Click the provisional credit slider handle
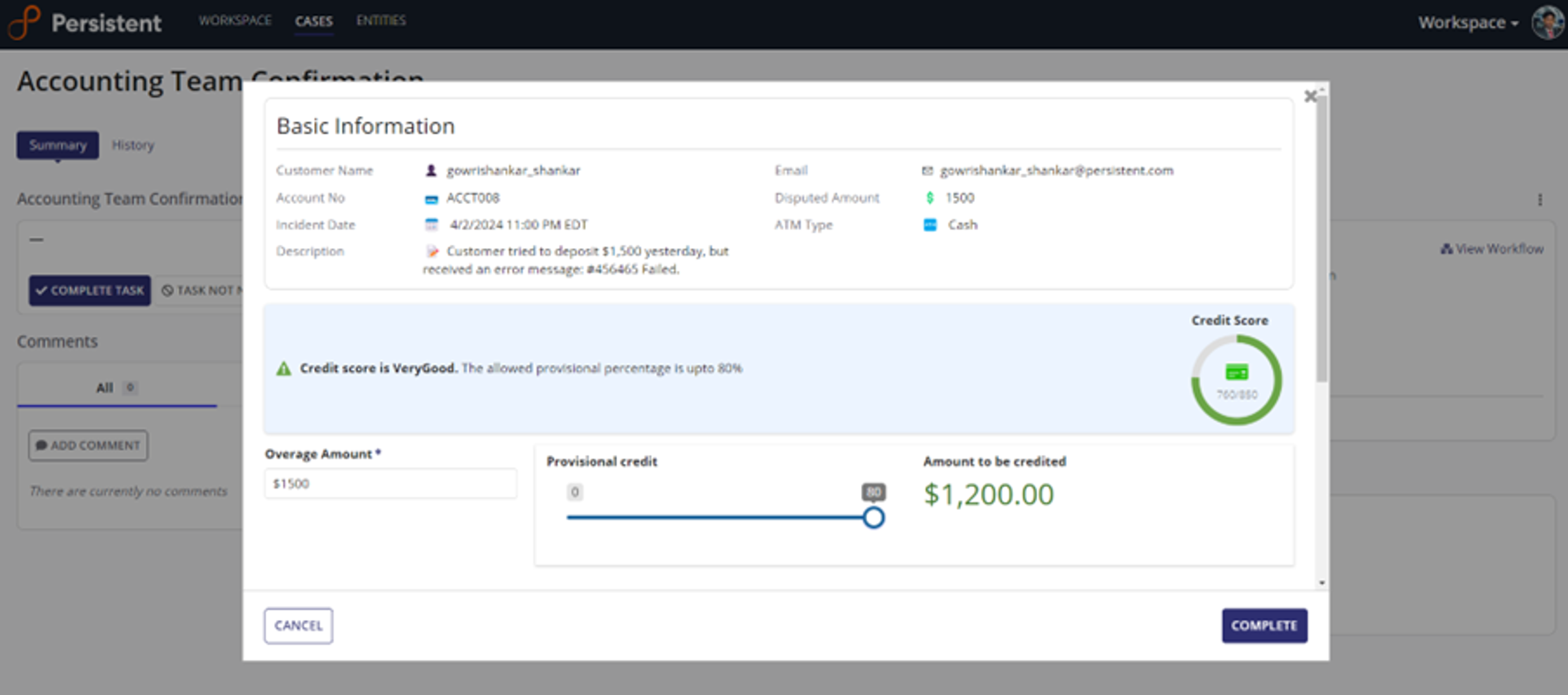1568x695 pixels. point(873,518)
